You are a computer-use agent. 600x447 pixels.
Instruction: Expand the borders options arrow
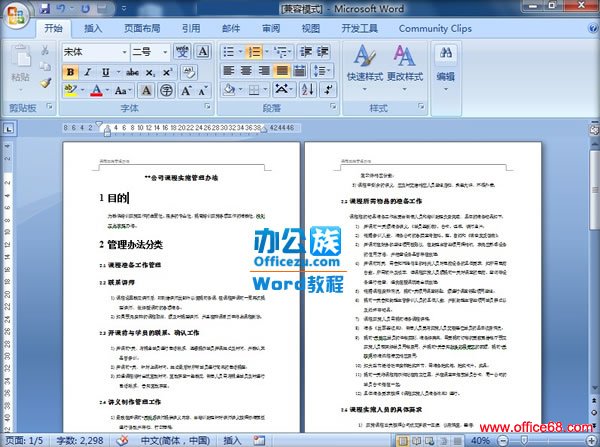(265, 90)
